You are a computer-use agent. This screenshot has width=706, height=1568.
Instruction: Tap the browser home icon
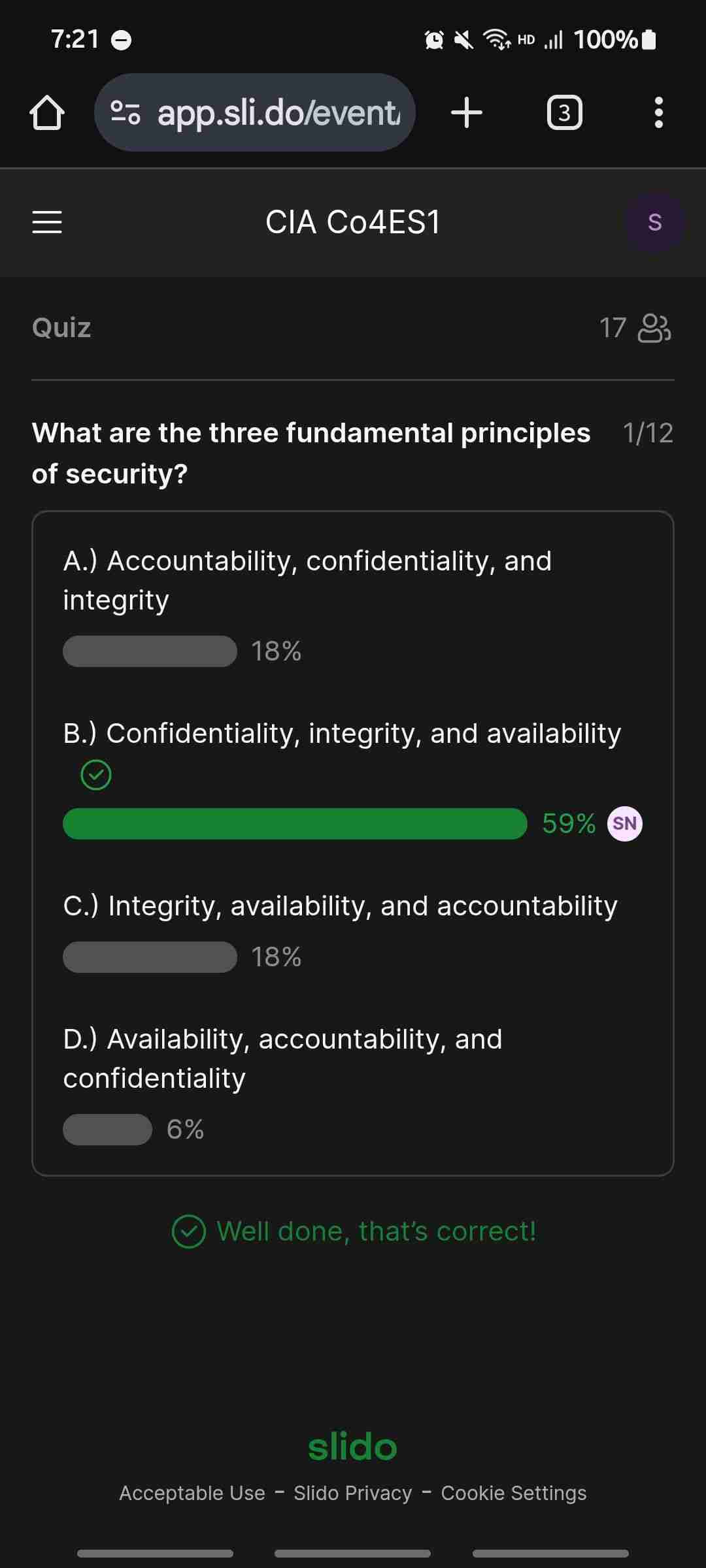(x=47, y=112)
